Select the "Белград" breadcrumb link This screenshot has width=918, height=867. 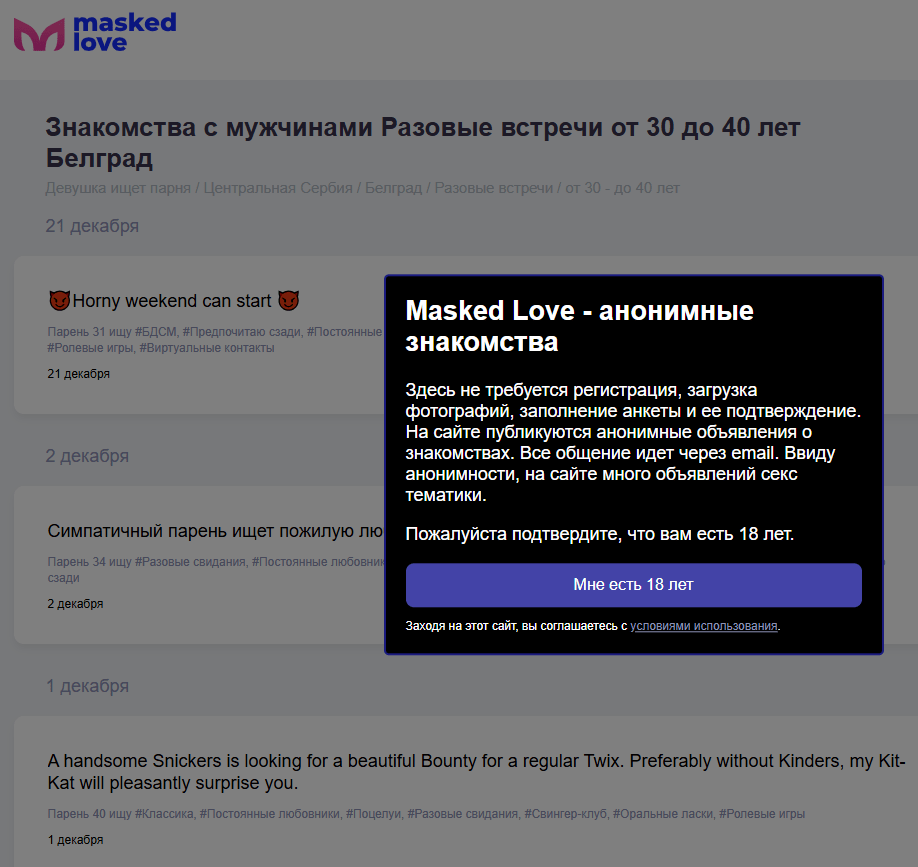[x=394, y=188]
